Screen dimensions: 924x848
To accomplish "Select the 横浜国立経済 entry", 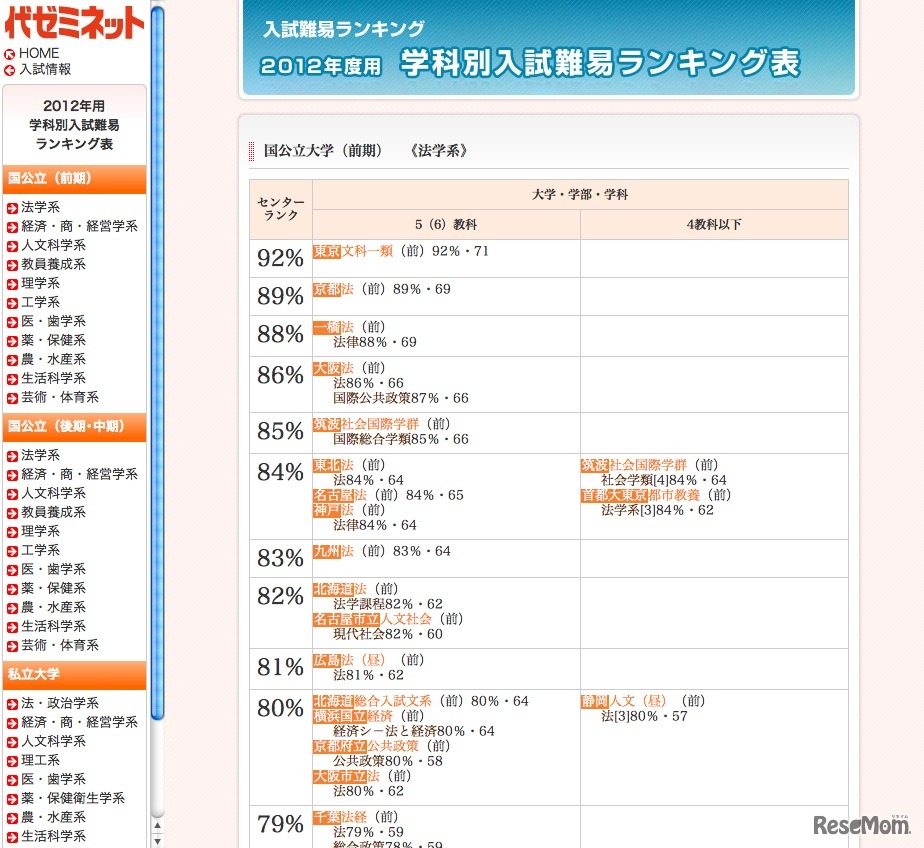I will tap(353, 717).
